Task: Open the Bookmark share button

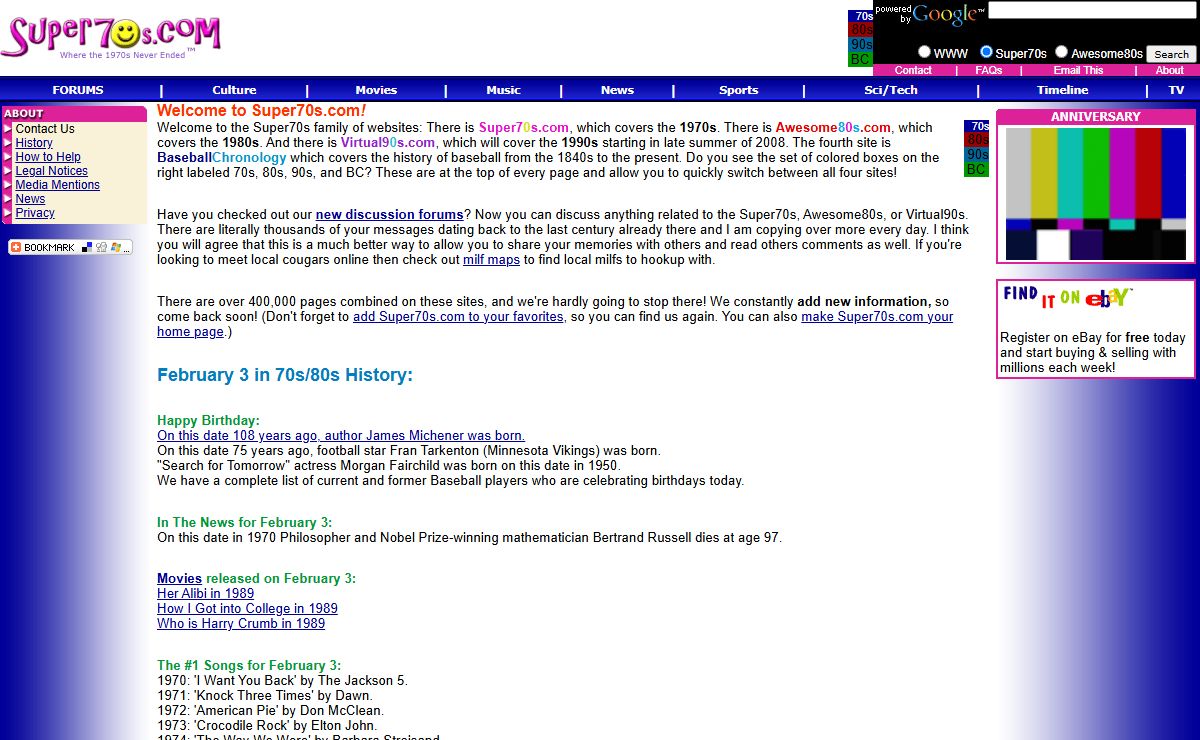Action: 70,247
